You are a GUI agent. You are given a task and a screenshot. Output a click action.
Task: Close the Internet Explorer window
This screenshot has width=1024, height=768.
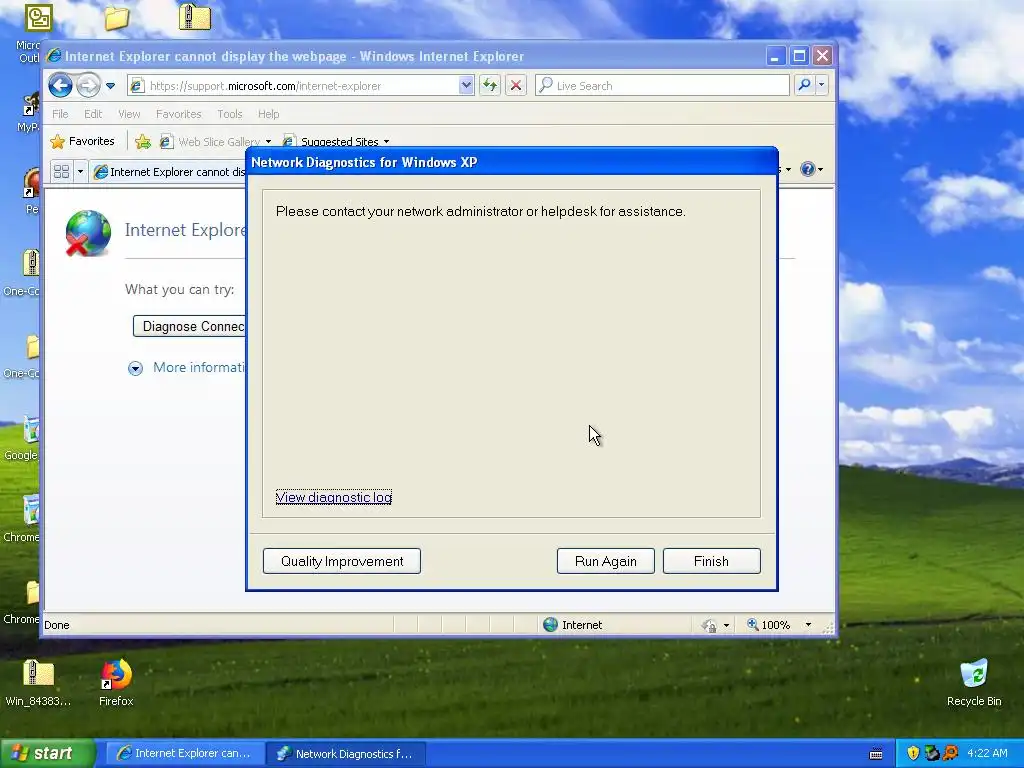click(822, 56)
